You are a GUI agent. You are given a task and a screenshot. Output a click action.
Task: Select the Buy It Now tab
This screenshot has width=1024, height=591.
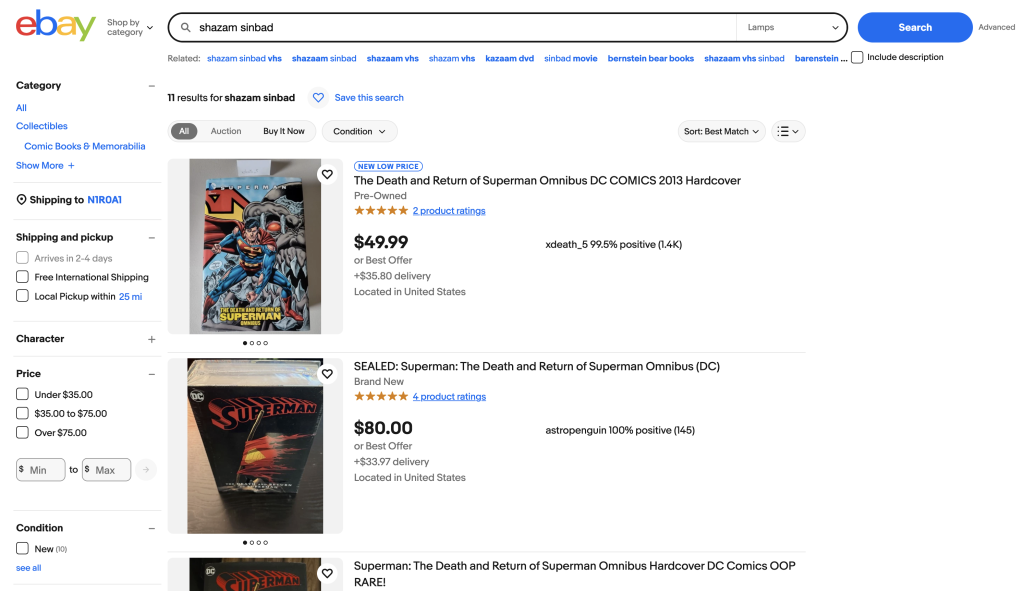pos(284,131)
